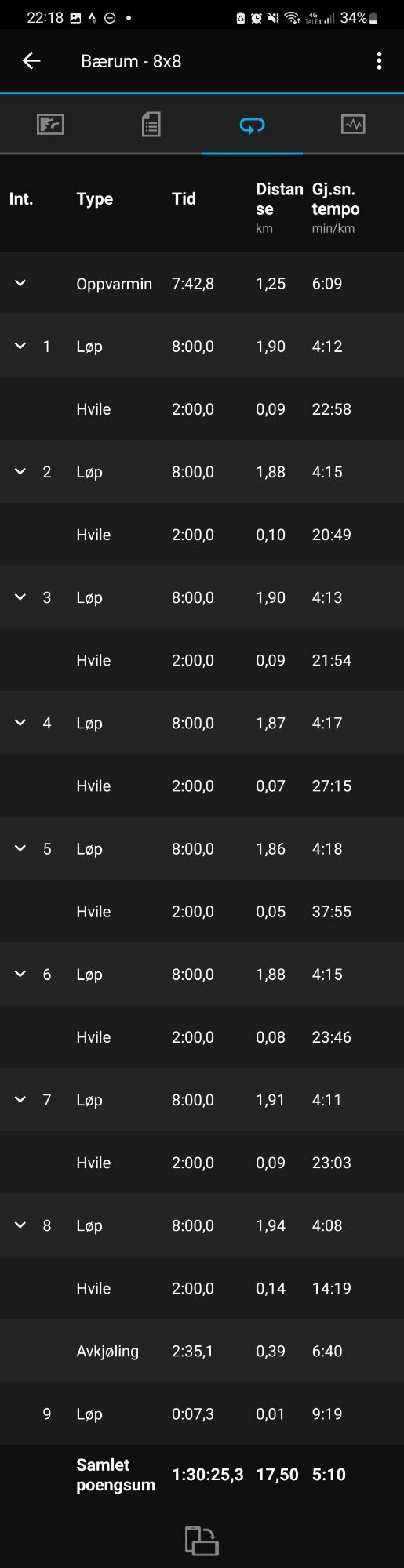Select the laps loop tab icon
404x1568 pixels.
252,125
